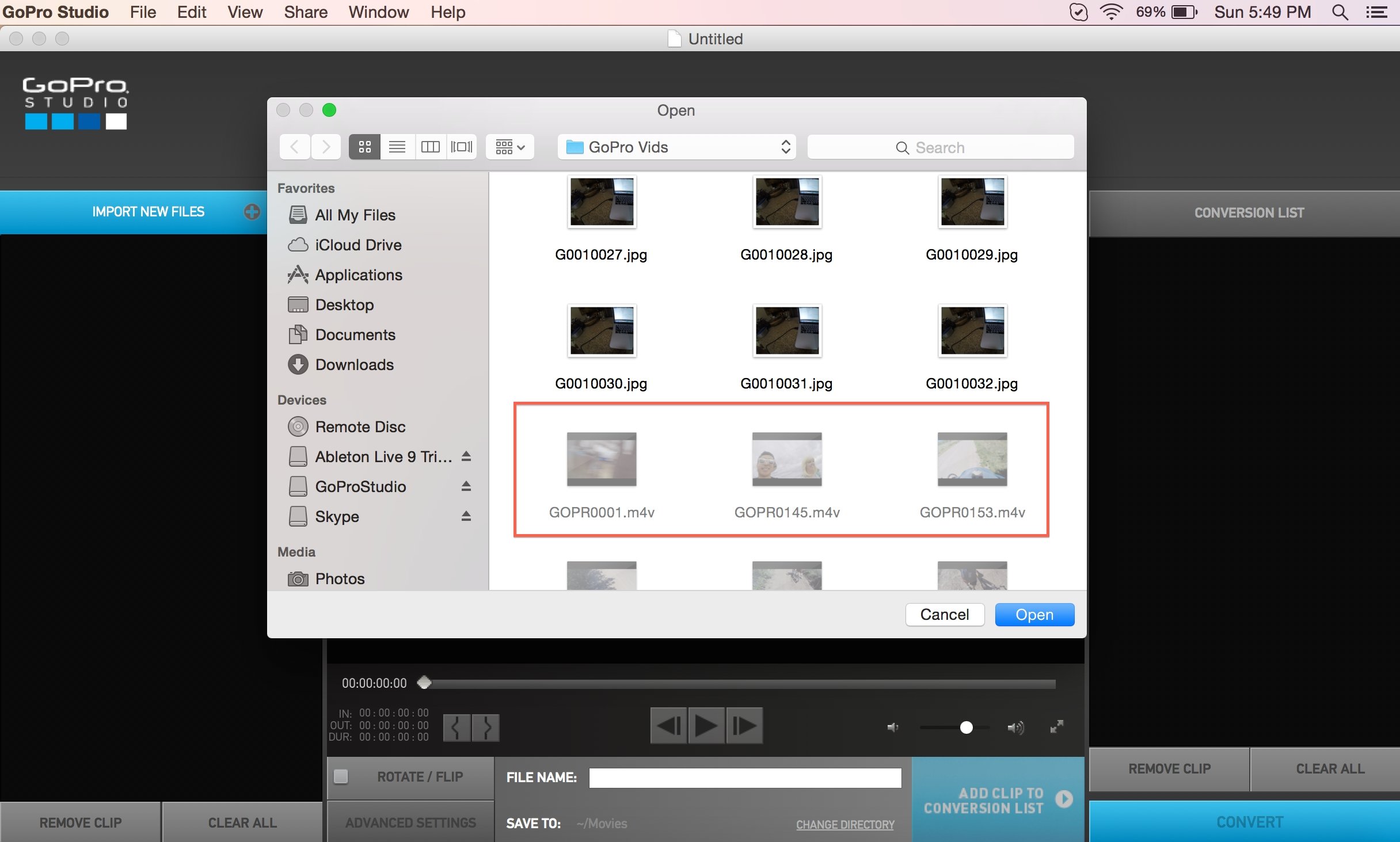The image size is (1400, 842).
Task: Open the View menu in menu bar
Action: (x=244, y=12)
